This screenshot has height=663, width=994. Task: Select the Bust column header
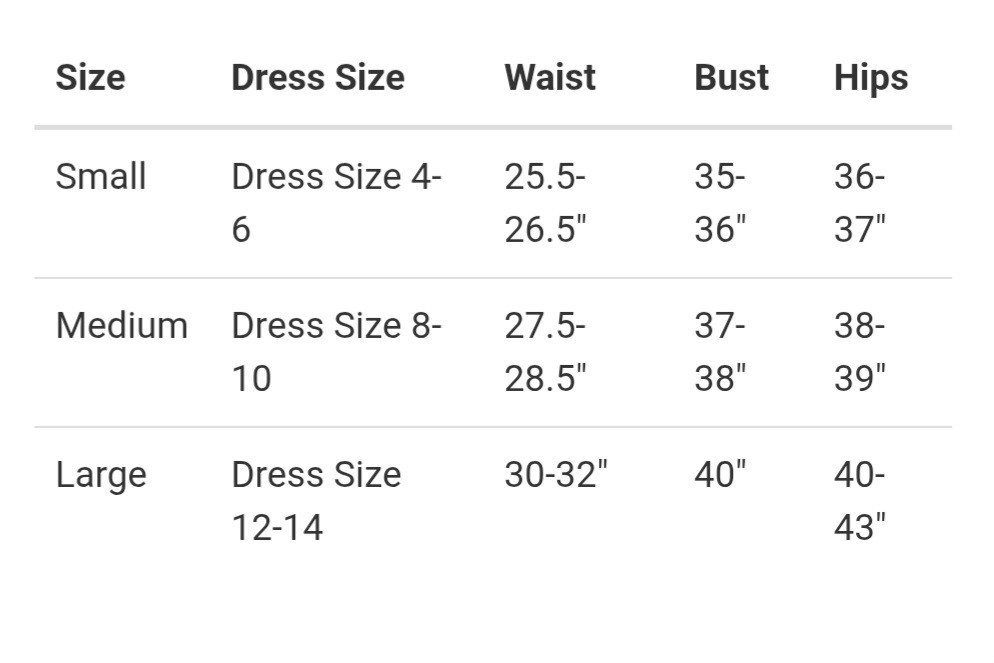[731, 78]
